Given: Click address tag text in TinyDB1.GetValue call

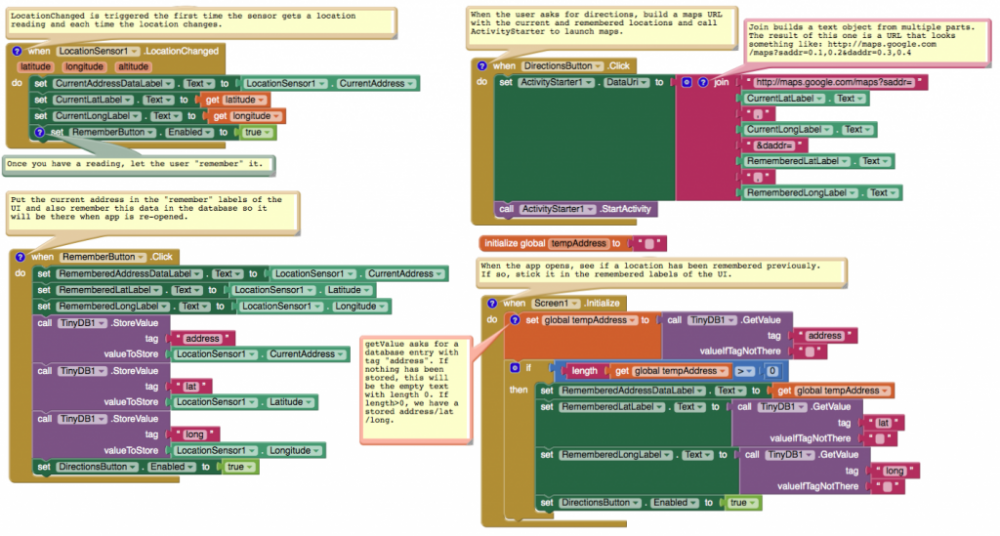Looking at the screenshot, I should [x=825, y=336].
